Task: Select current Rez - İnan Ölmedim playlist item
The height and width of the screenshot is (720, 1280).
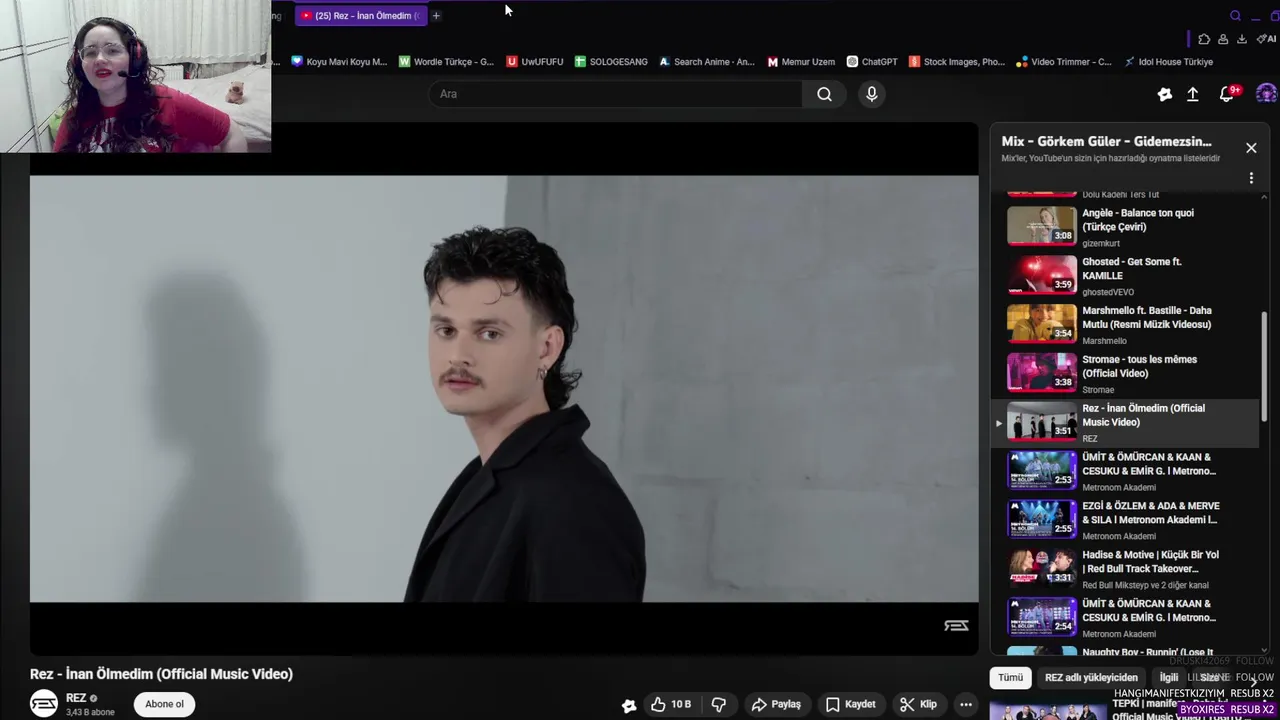Action: click(1125, 423)
